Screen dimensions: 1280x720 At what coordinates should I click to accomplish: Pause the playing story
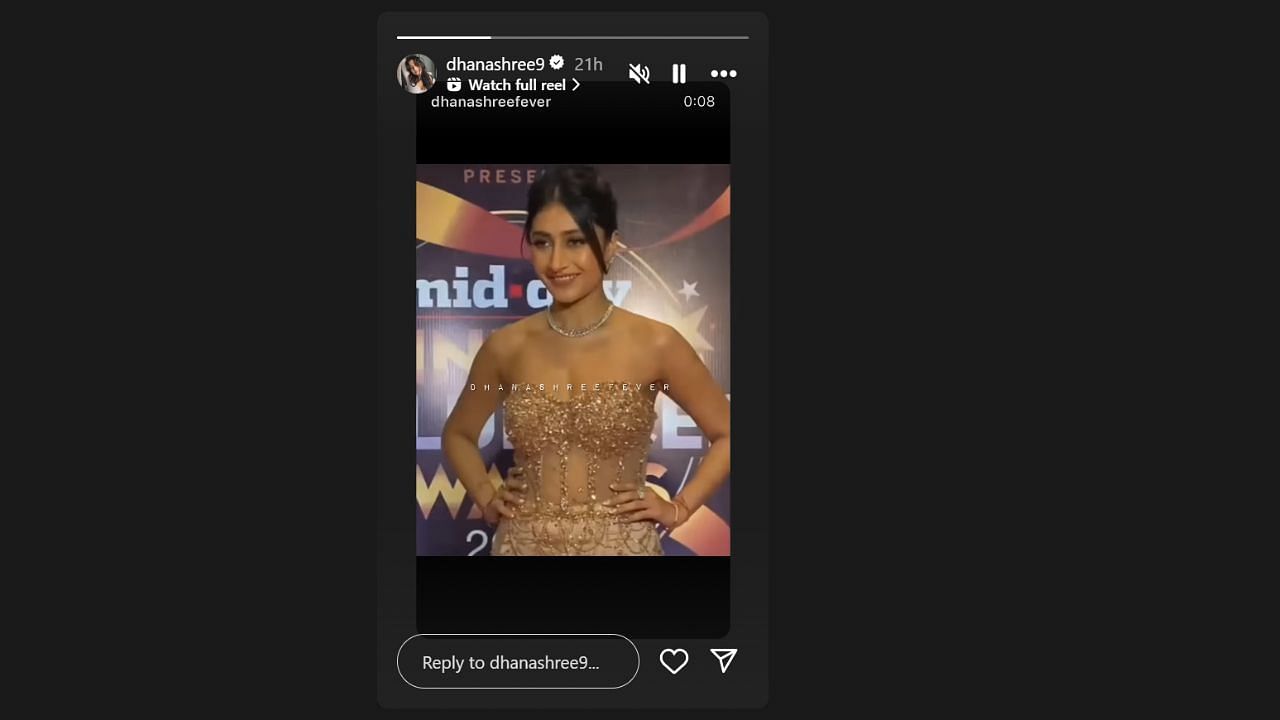679,74
